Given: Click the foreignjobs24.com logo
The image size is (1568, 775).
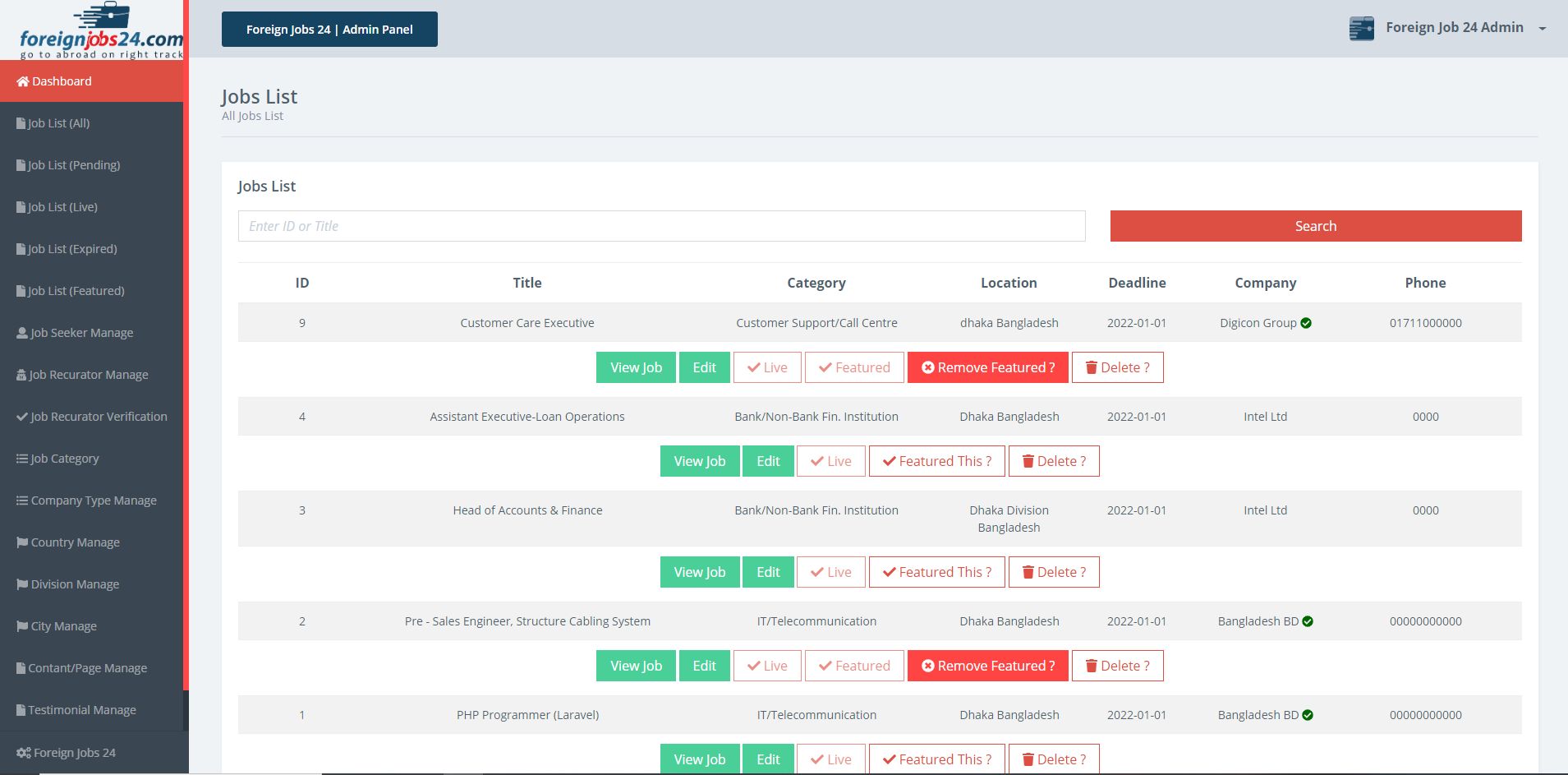Looking at the screenshot, I should 100,31.
